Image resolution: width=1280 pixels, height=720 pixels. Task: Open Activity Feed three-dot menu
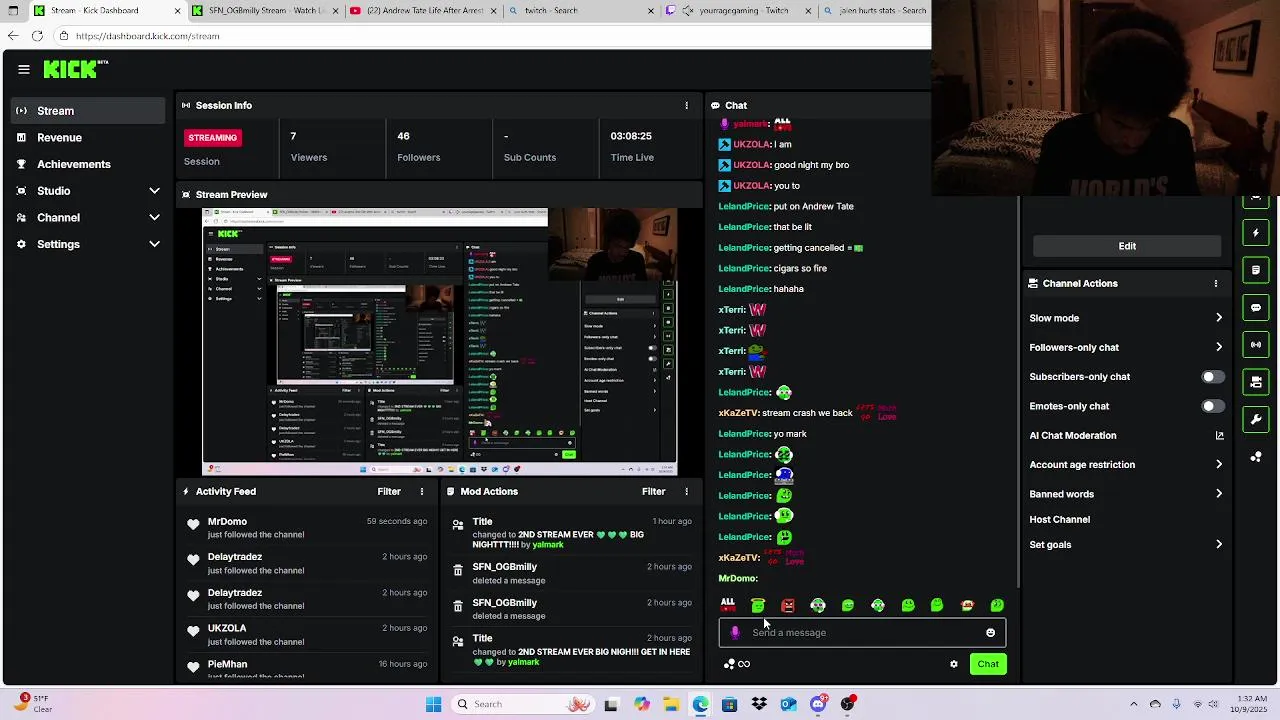422,491
